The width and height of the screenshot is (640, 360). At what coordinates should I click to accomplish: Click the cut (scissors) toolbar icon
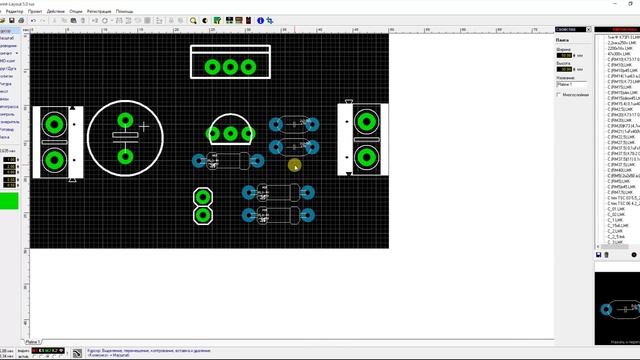pyautogui.click(x=54, y=20)
